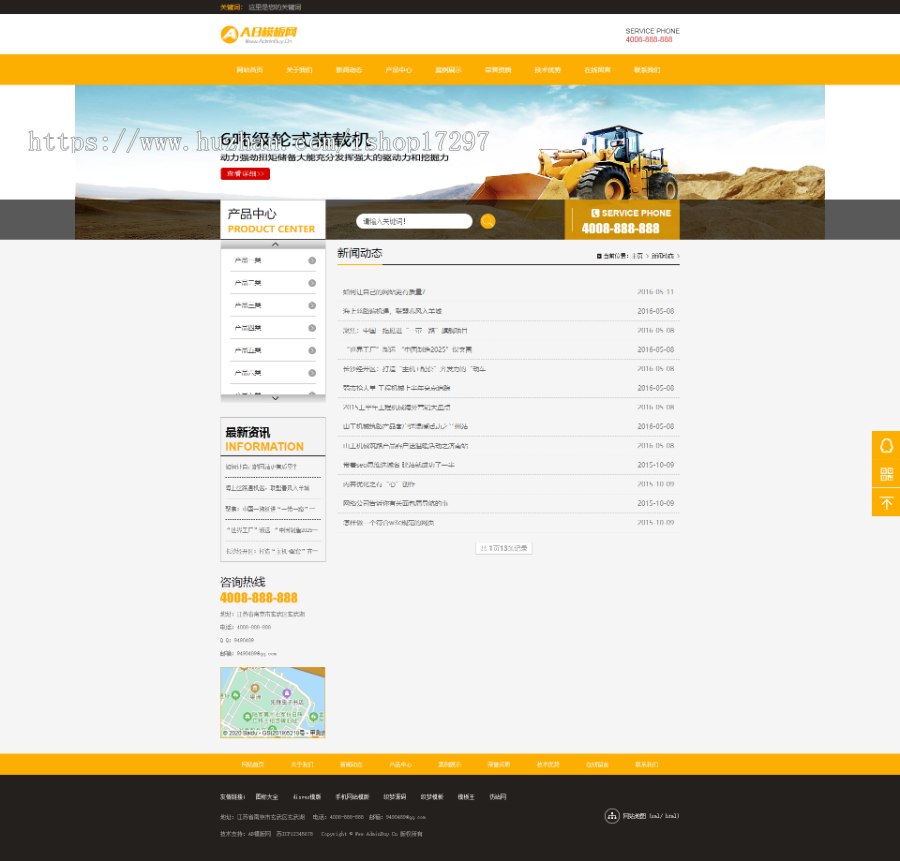Click the back-to-top arrow icon
This screenshot has height=861, width=900.
click(886, 503)
